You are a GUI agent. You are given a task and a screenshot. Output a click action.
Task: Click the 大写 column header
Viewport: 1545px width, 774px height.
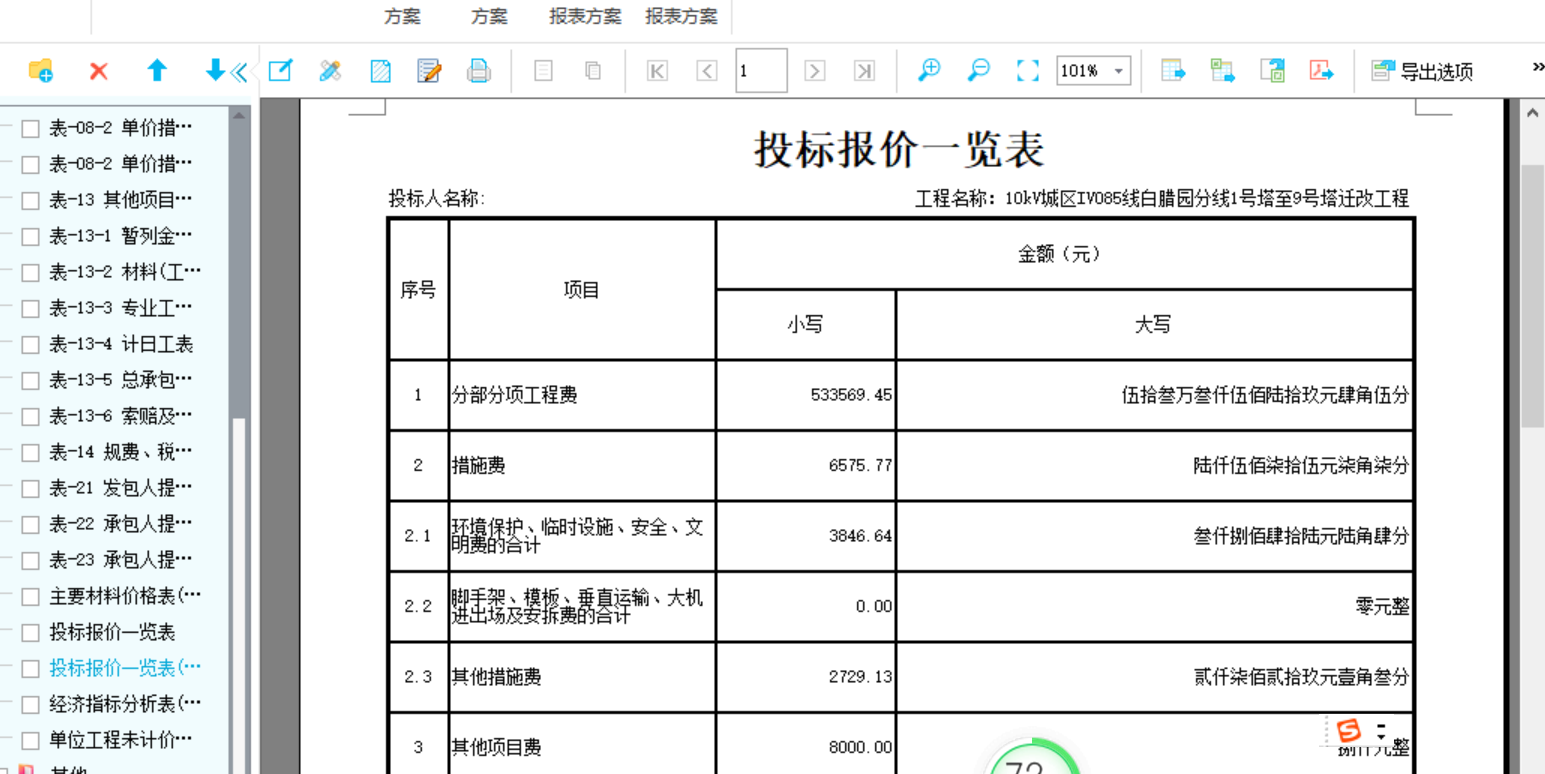point(1153,324)
